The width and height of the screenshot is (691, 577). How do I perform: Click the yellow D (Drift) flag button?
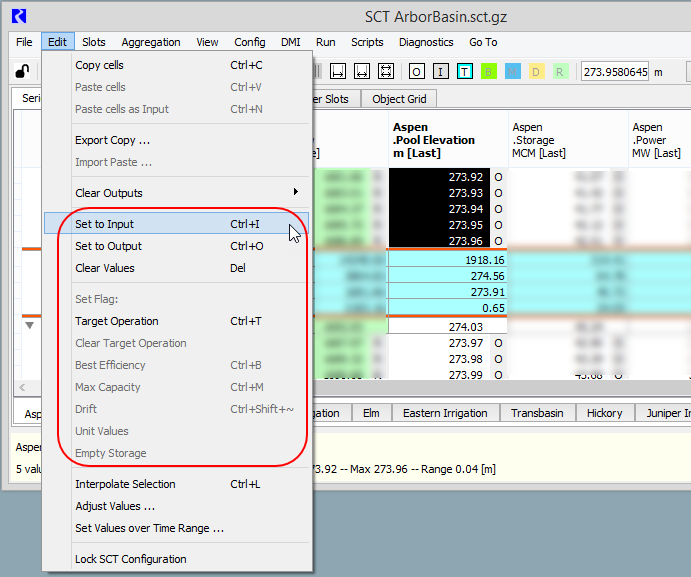click(x=537, y=72)
